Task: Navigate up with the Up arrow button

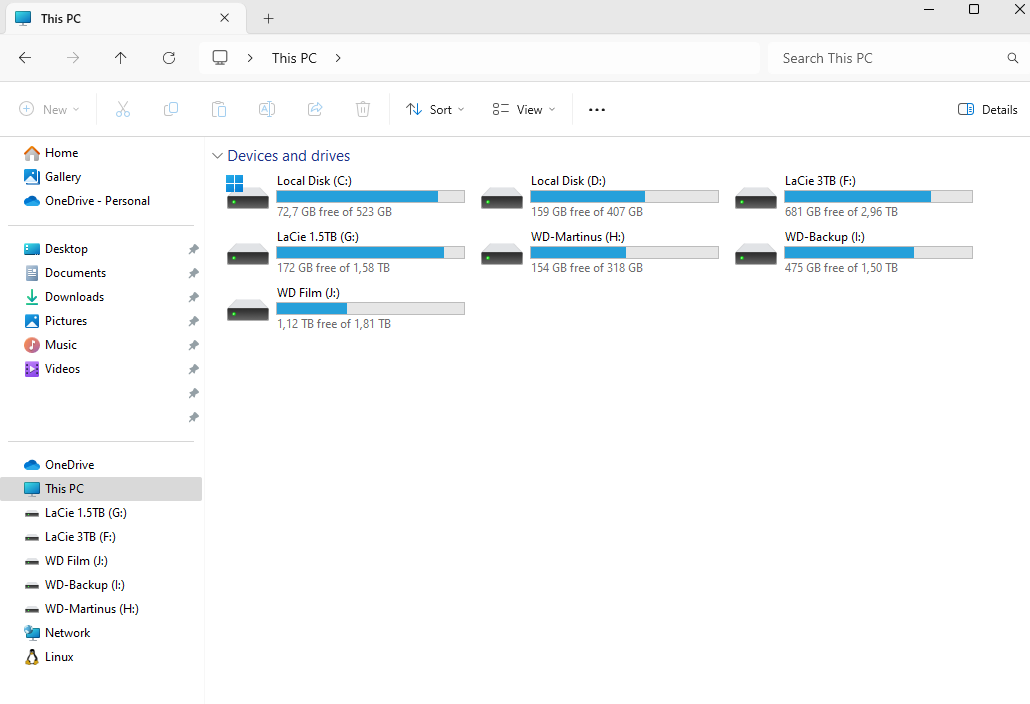Action: tap(120, 58)
